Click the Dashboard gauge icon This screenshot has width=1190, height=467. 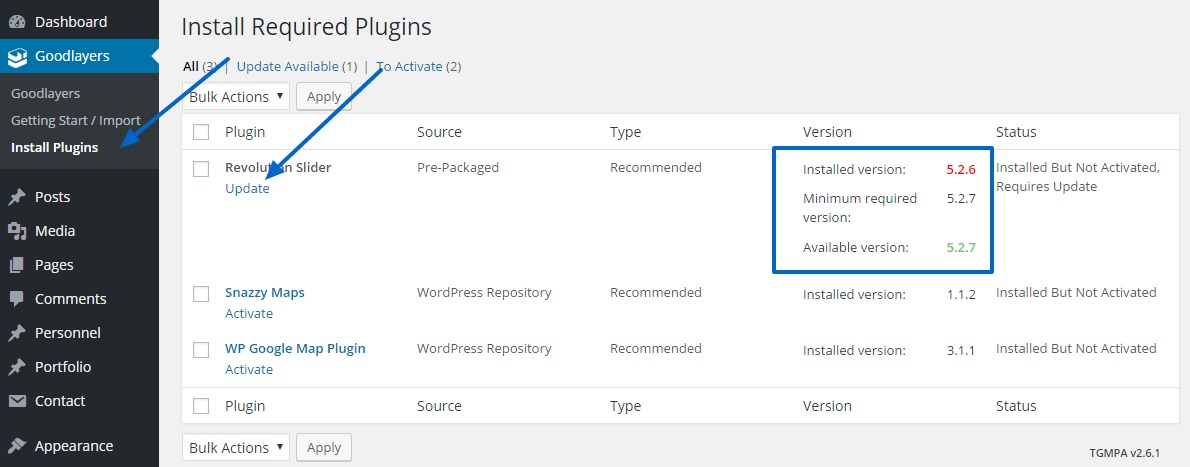[x=17, y=22]
